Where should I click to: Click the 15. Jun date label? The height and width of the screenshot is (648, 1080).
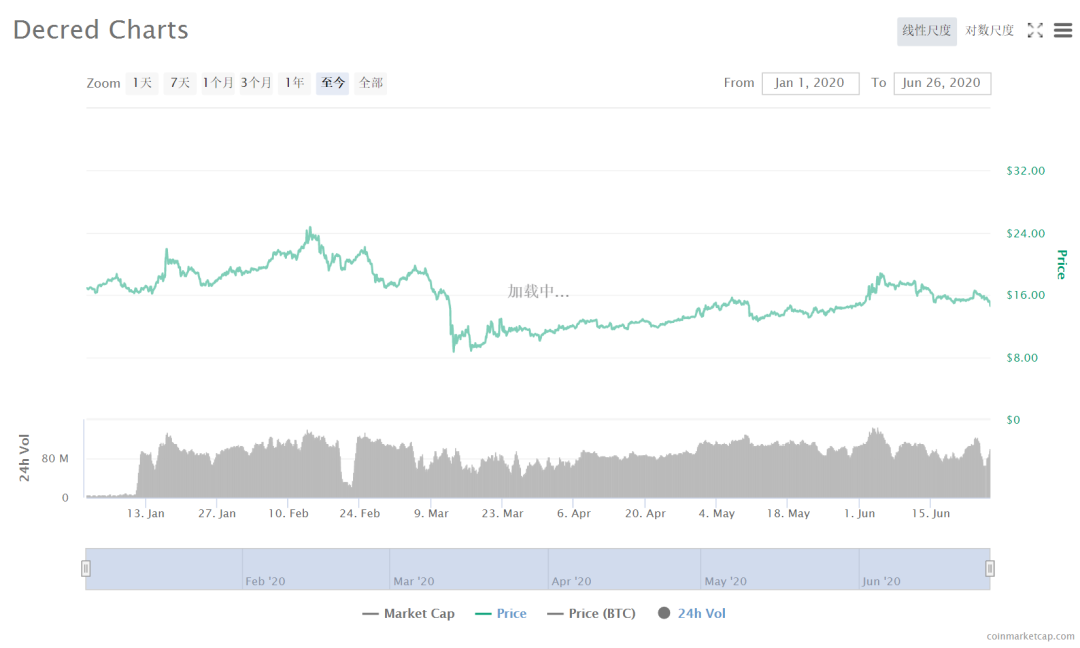pos(931,514)
